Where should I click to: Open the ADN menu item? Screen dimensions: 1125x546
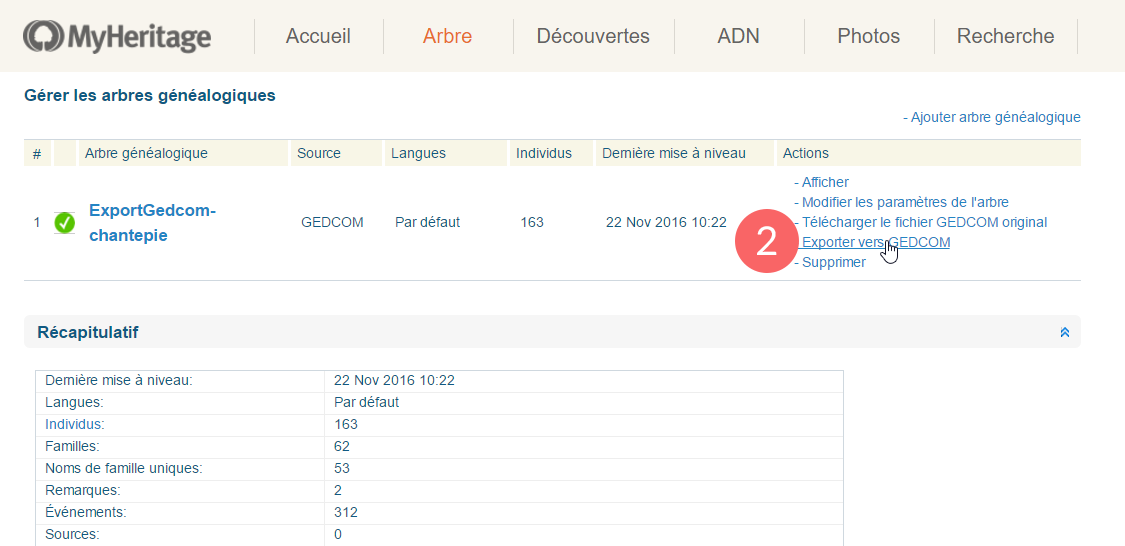[738, 37]
